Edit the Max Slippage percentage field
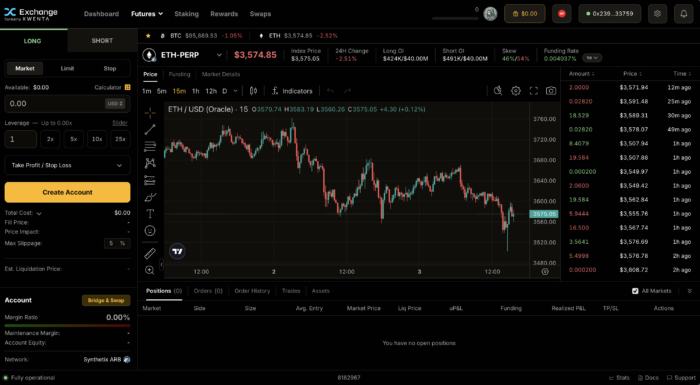The image size is (700, 385). point(117,243)
